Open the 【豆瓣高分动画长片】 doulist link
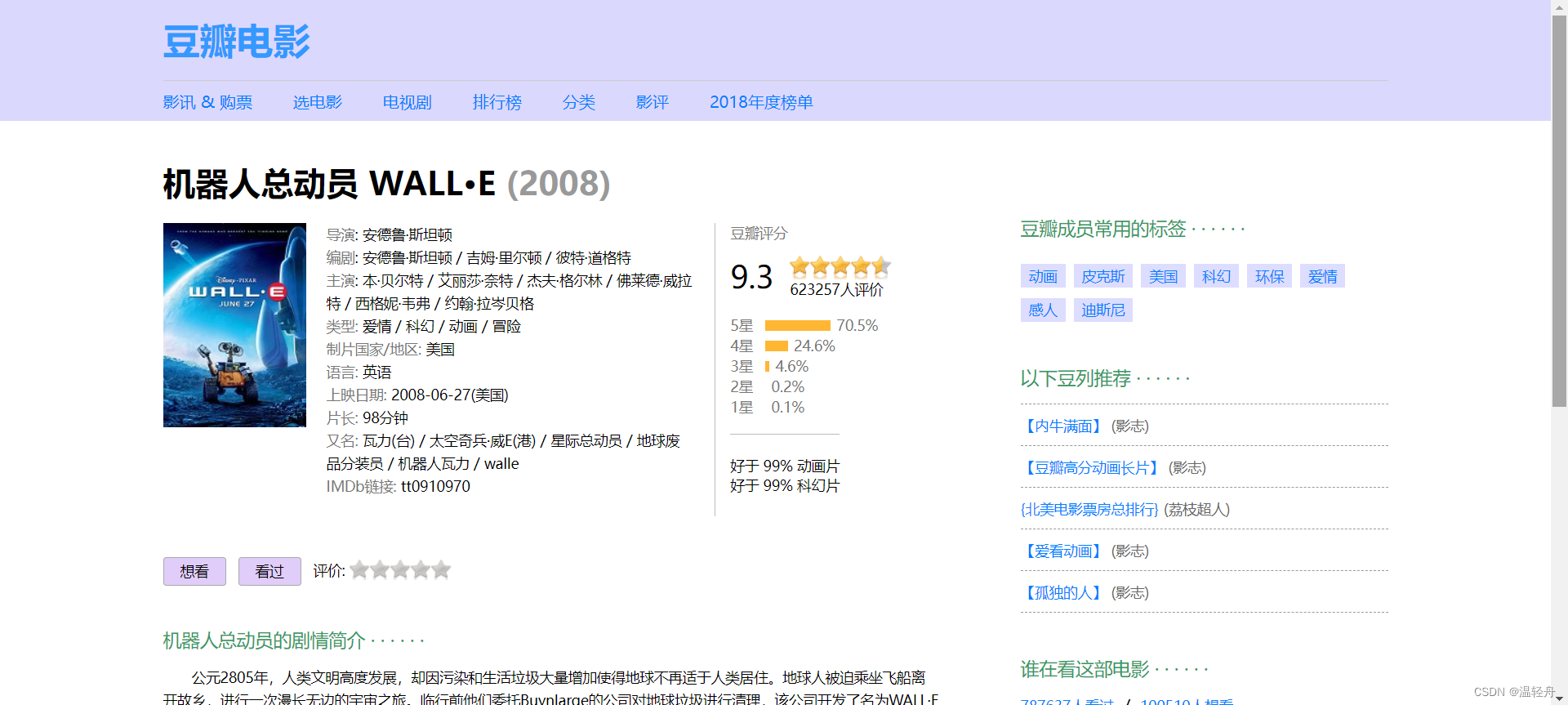Image resolution: width=1568 pixels, height=705 pixels. click(x=1093, y=467)
